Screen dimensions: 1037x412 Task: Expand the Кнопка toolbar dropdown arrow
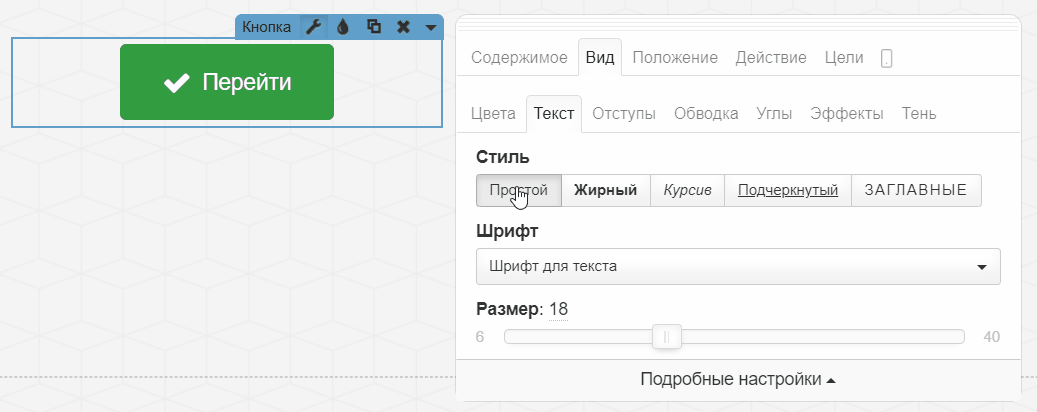tap(430, 27)
